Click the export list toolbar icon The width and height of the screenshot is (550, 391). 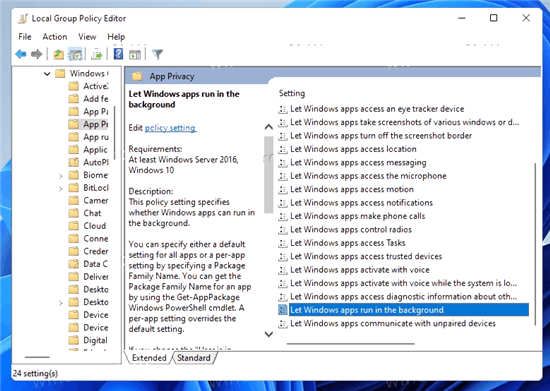[96, 54]
